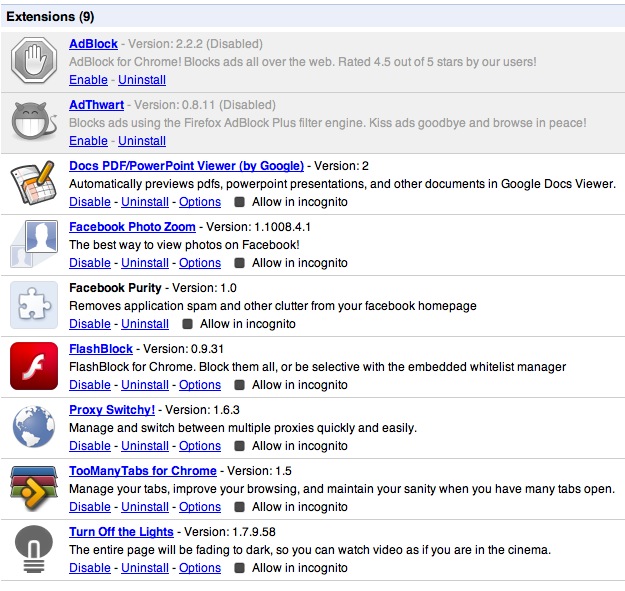This screenshot has height=591, width=625.
Task: Toggle incognito checkbox for Facebook Purity
Action: coord(188,324)
